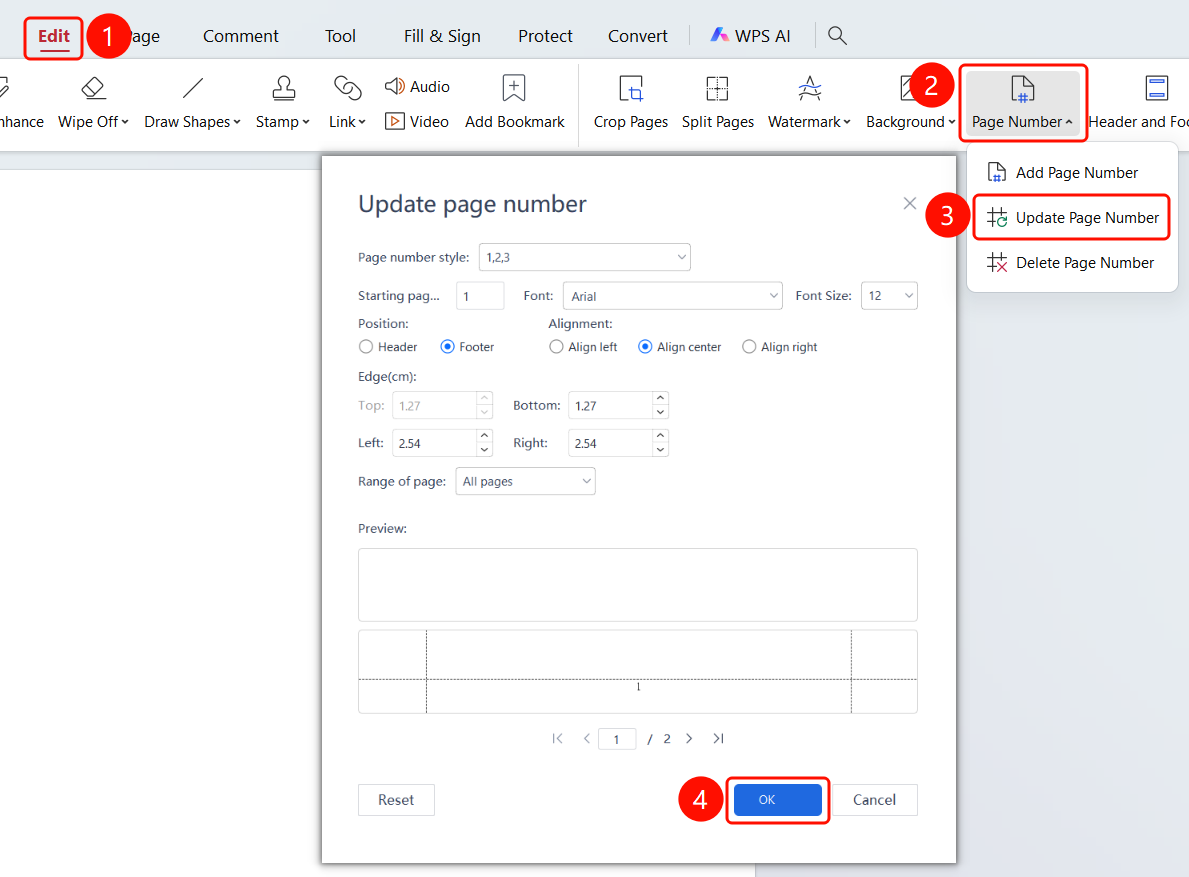Show the previous preview page
This screenshot has width=1189, height=877.
tap(587, 738)
